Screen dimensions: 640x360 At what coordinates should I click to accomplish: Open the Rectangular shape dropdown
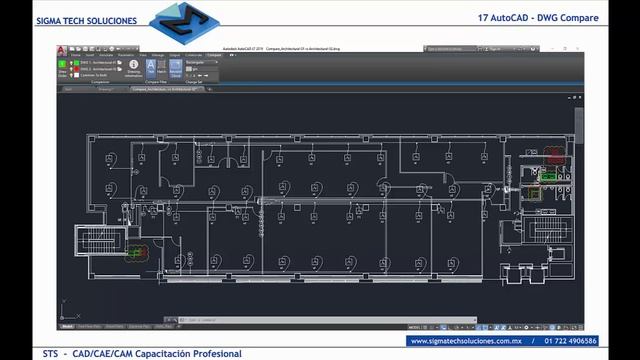pyautogui.click(x=202, y=62)
